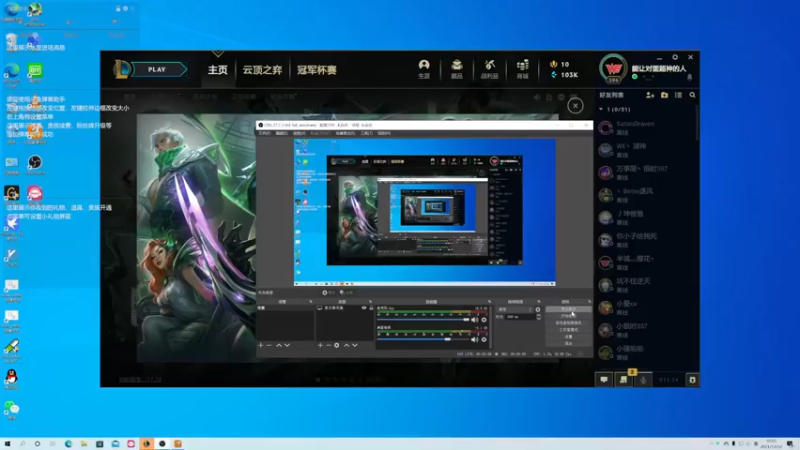Open the first menu 文件 in the OBS menu bar
This screenshot has width=800, height=450.
point(264,133)
